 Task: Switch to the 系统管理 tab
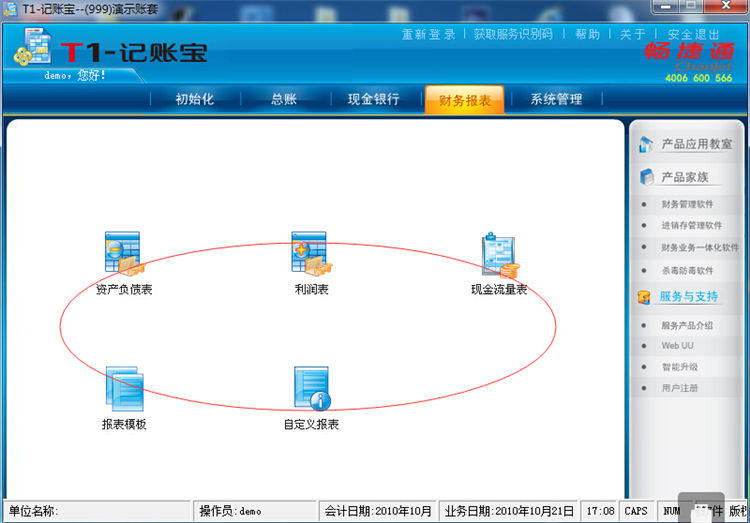pos(556,99)
